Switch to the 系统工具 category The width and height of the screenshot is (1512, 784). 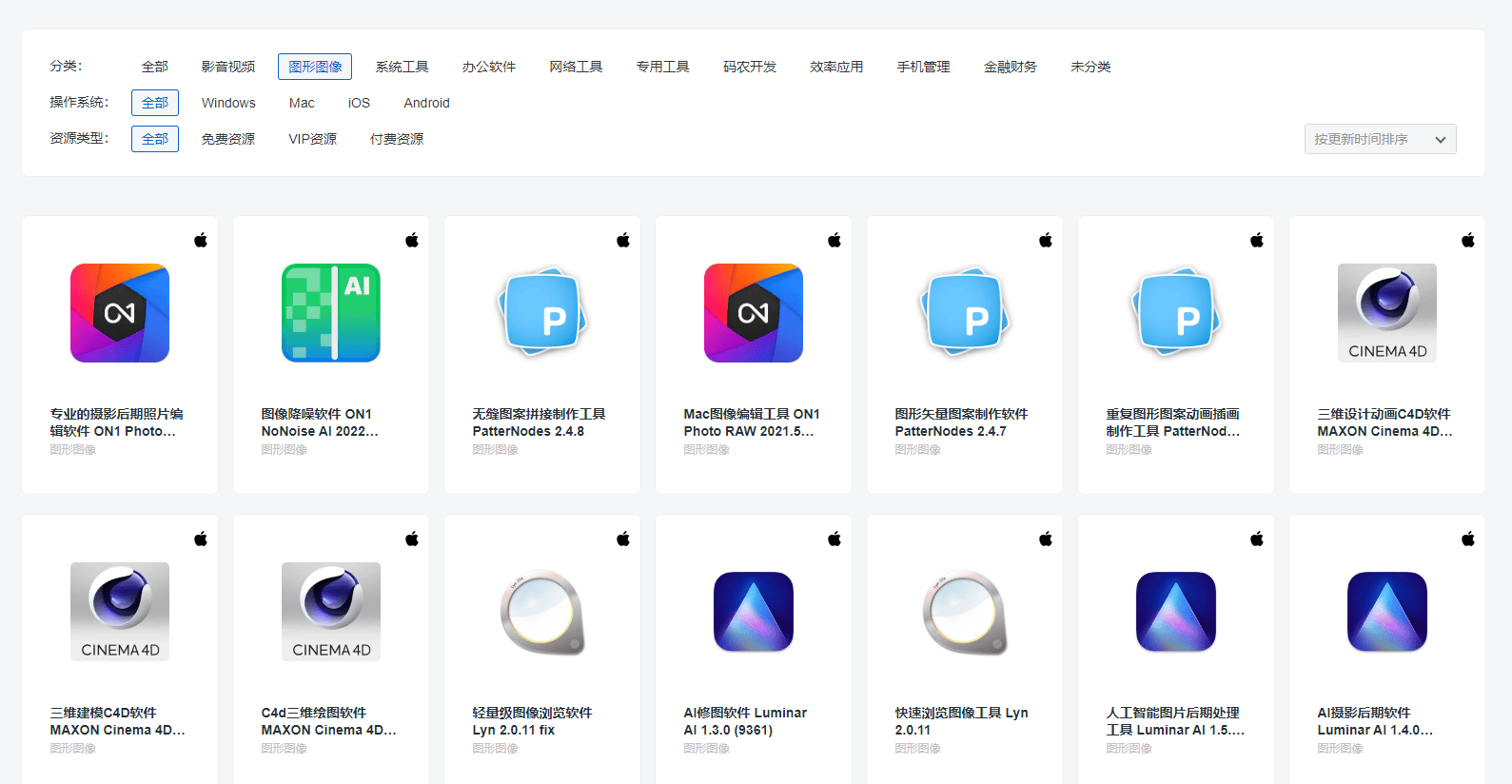[x=402, y=67]
